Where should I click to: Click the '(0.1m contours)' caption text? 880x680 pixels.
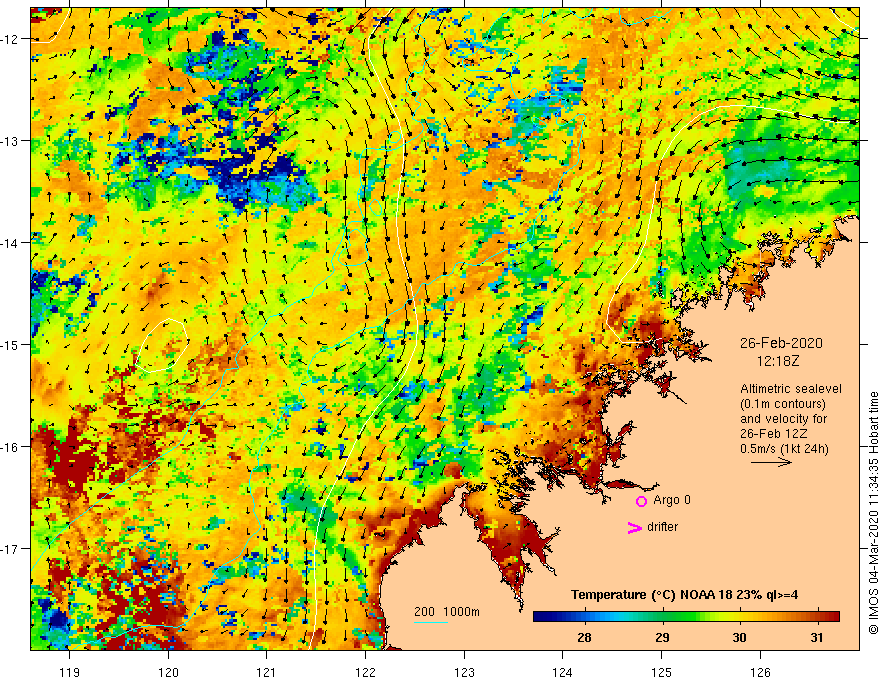pyautogui.click(x=783, y=404)
